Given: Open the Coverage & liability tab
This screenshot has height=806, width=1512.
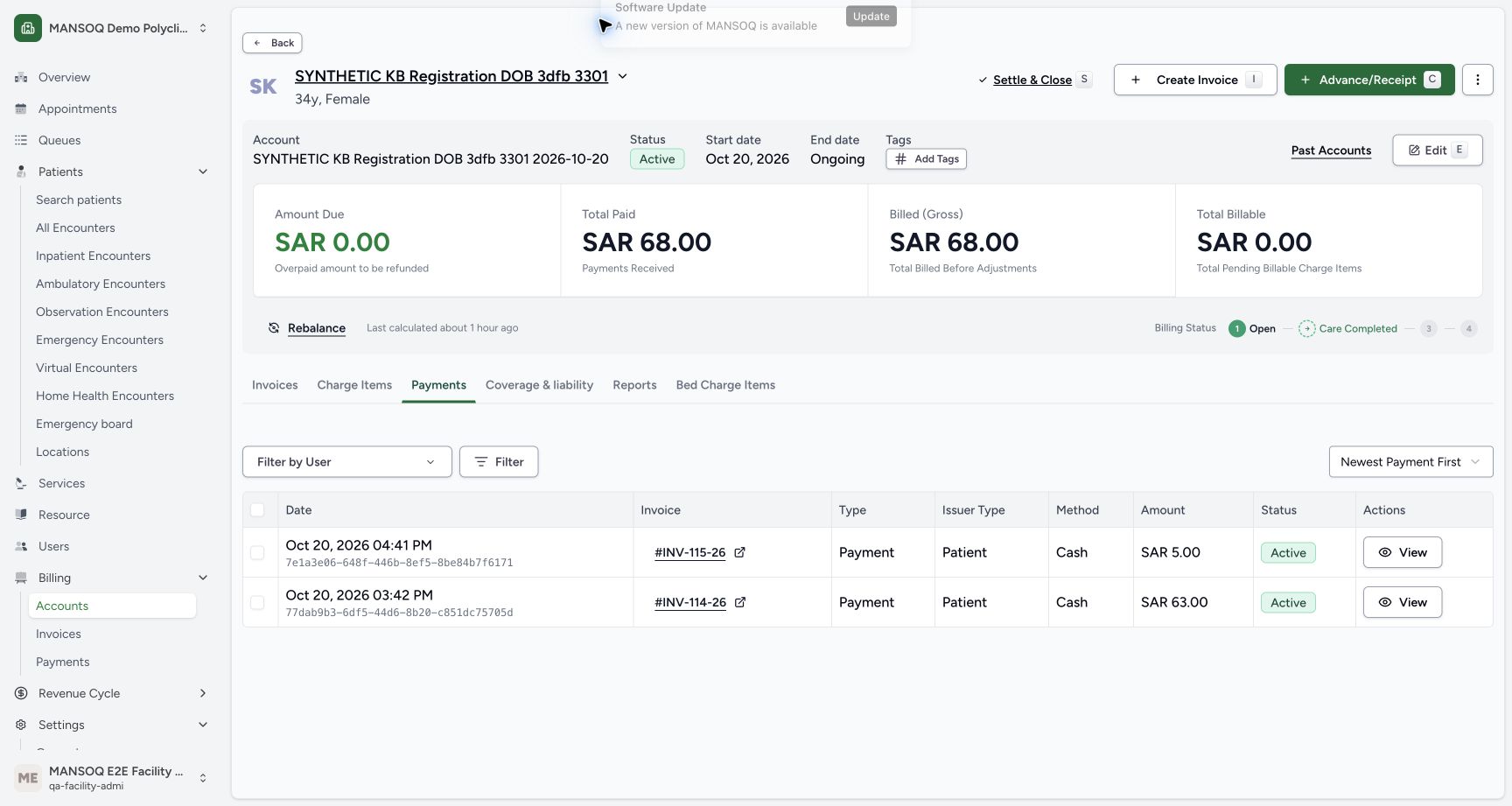Looking at the screenshot, I should tap(539, 385).
